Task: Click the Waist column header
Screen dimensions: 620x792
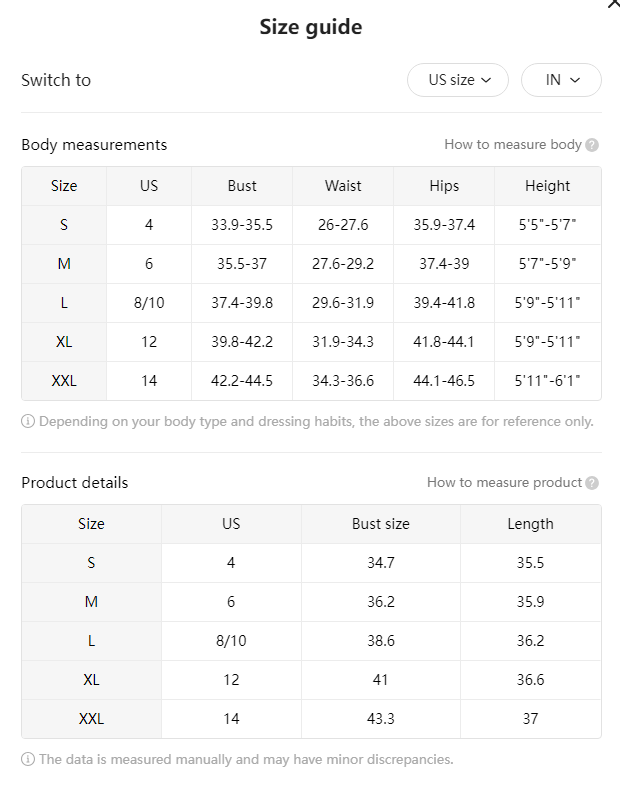Action: point(343,186)
